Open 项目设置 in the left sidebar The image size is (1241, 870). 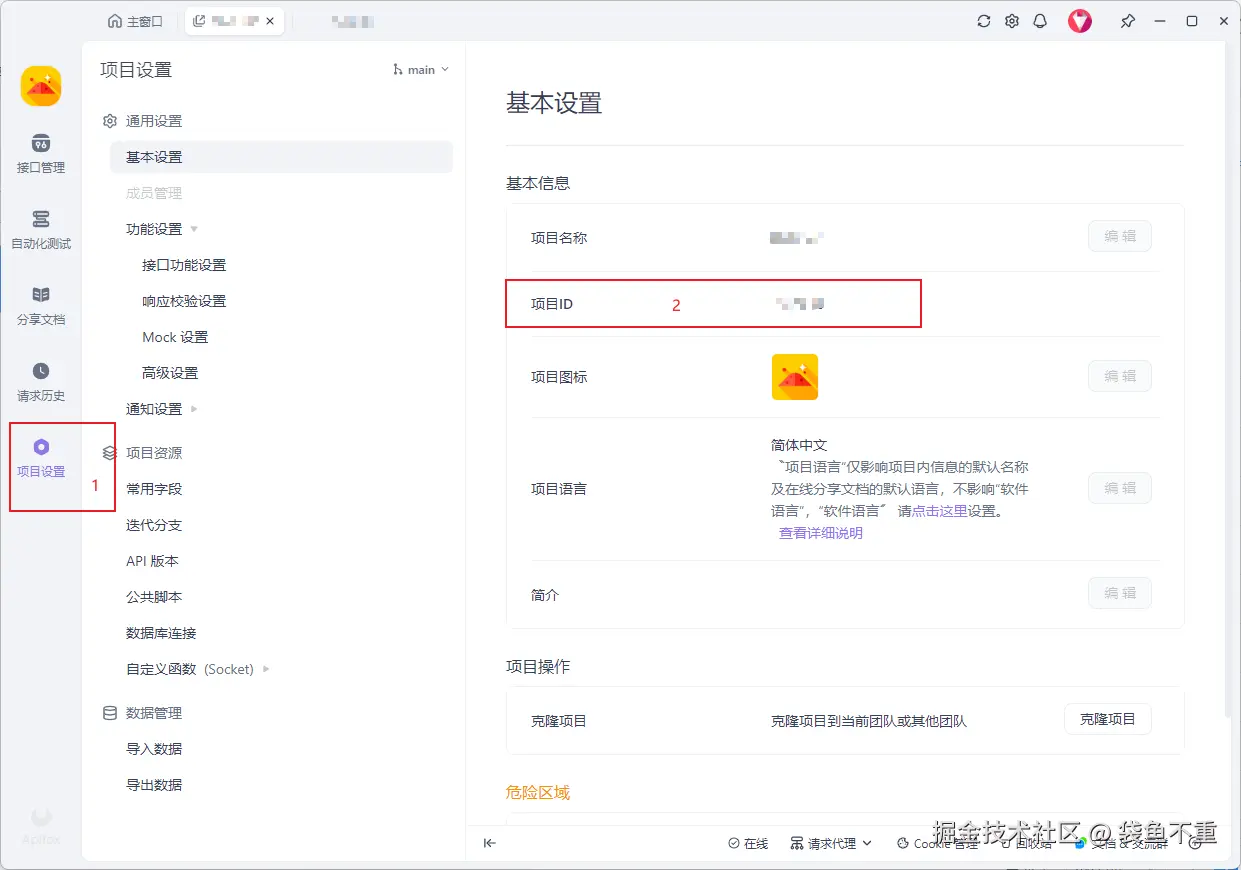point(41,458)
